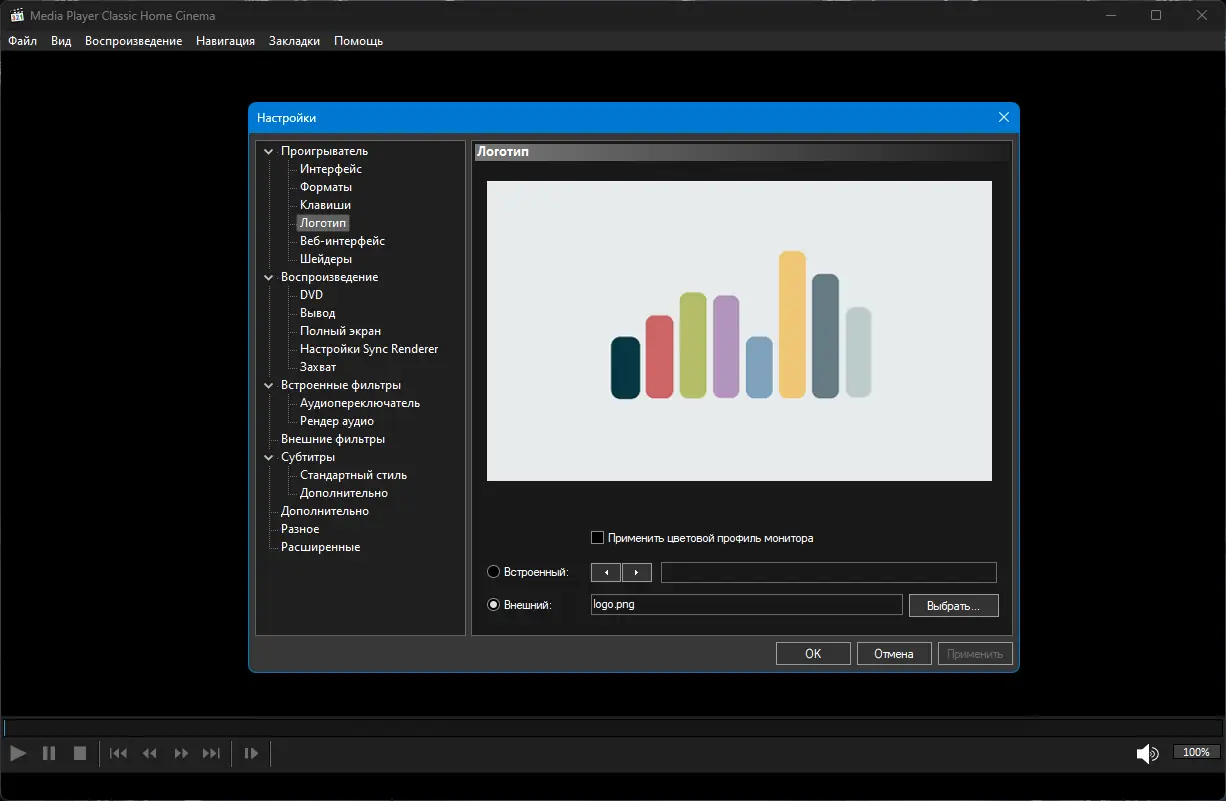Click the logo.png path field
The image size is (1226, 801).
747,604
